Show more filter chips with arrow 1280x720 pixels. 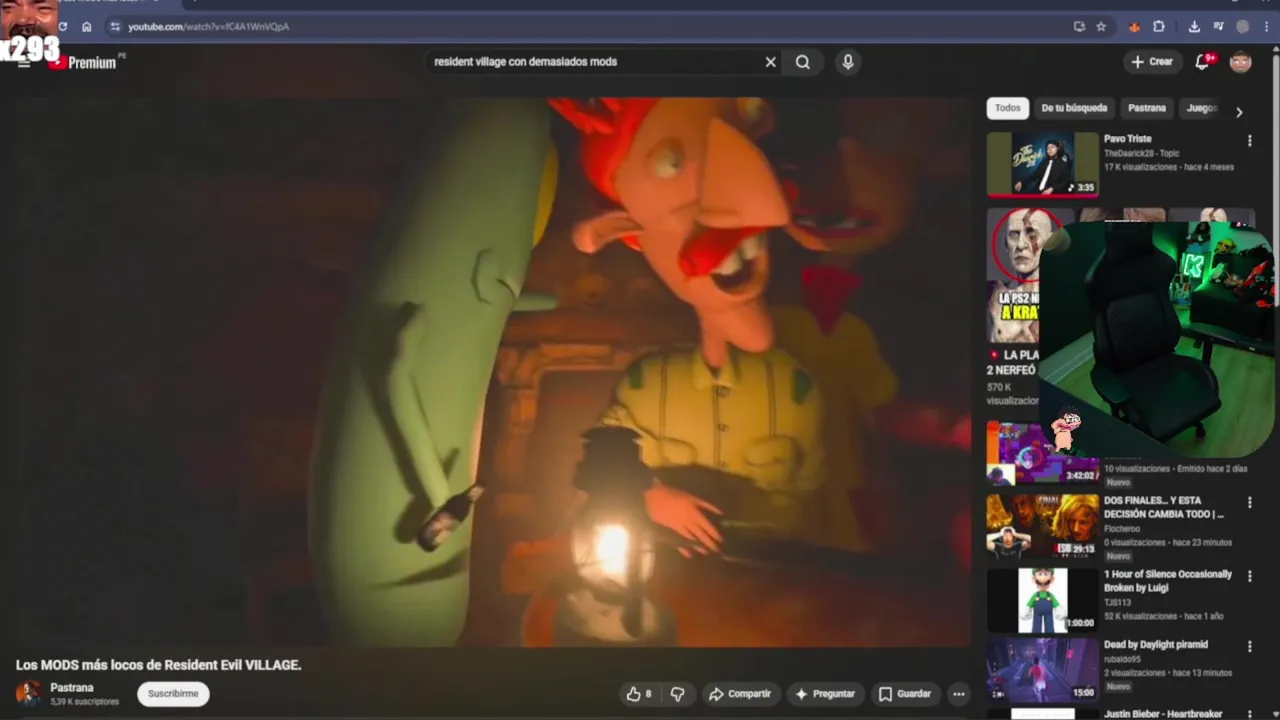click(x=1239, y=112)
